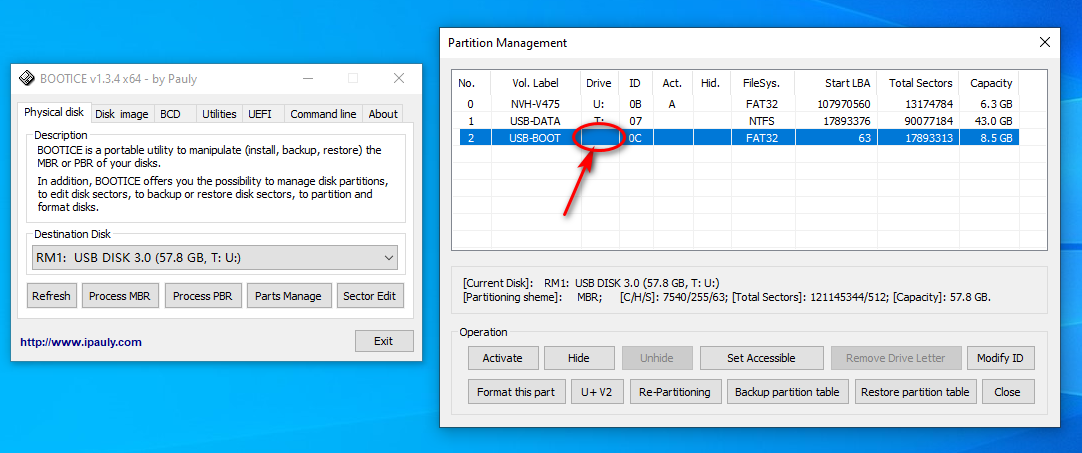Click the Exit button in BOOTICE
Image resolution: width=1082 pixels, height=453 pixels.
pos(384,341)
